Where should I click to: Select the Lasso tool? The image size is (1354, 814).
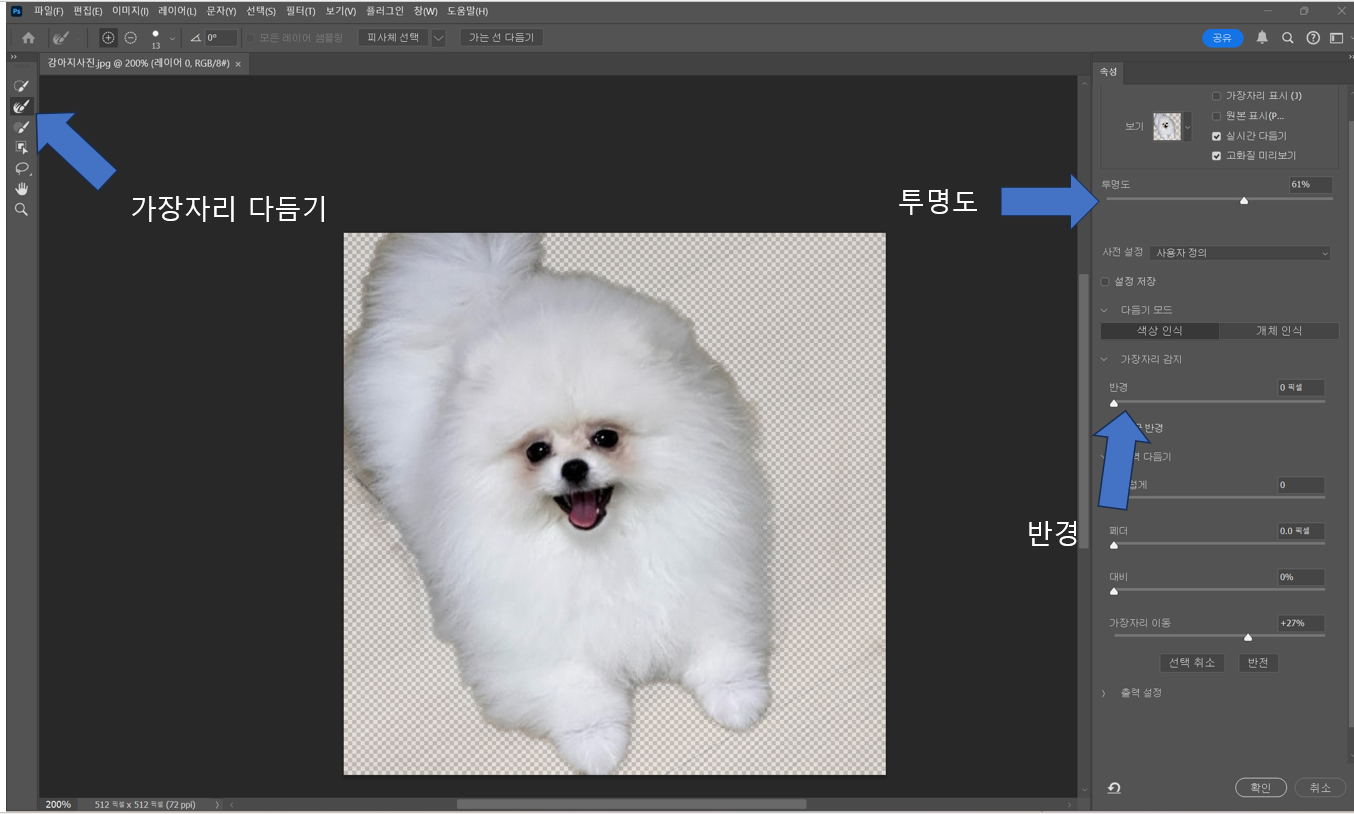pyautogui.click(x=21, y=168)
